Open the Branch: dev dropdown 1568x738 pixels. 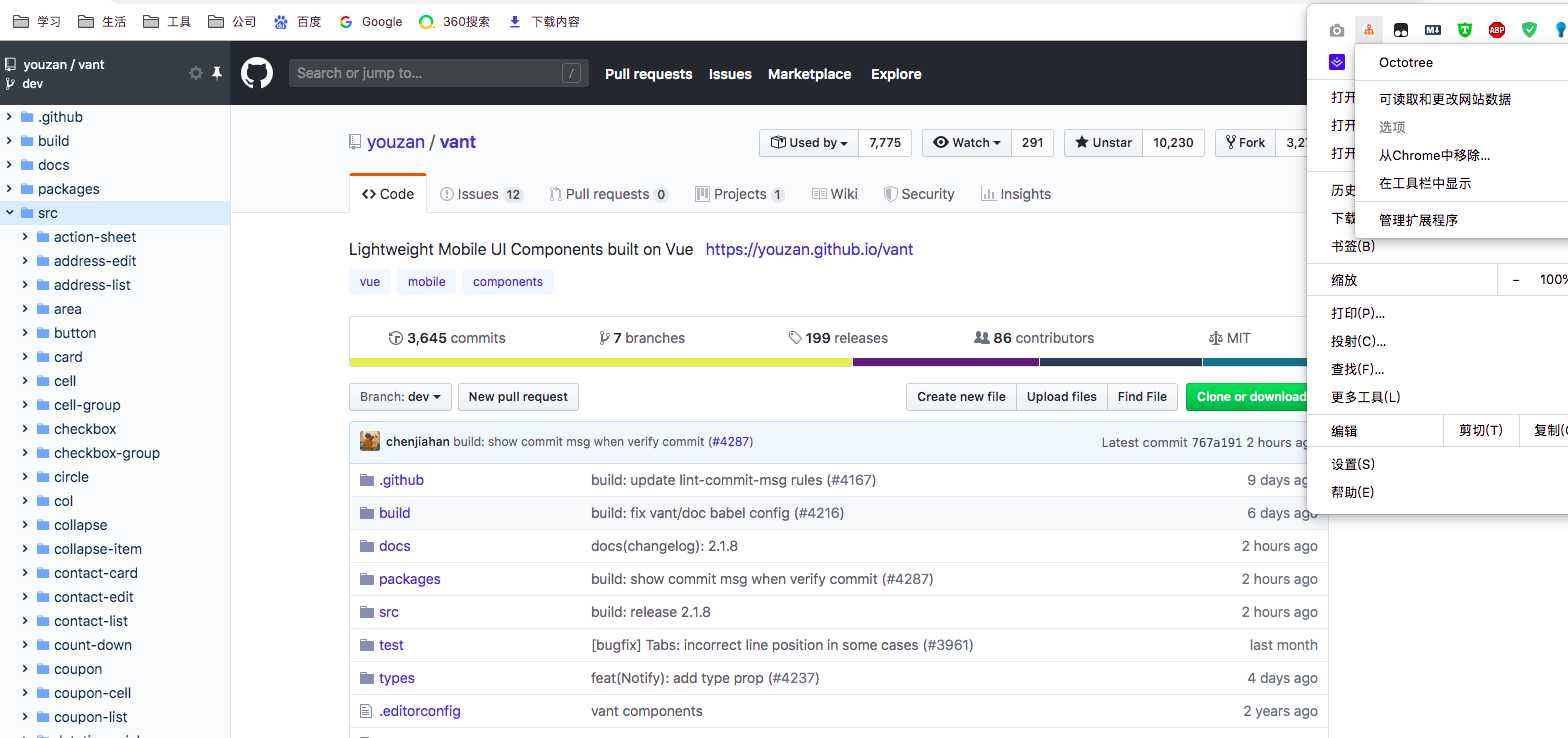click(x=400, y=397)
